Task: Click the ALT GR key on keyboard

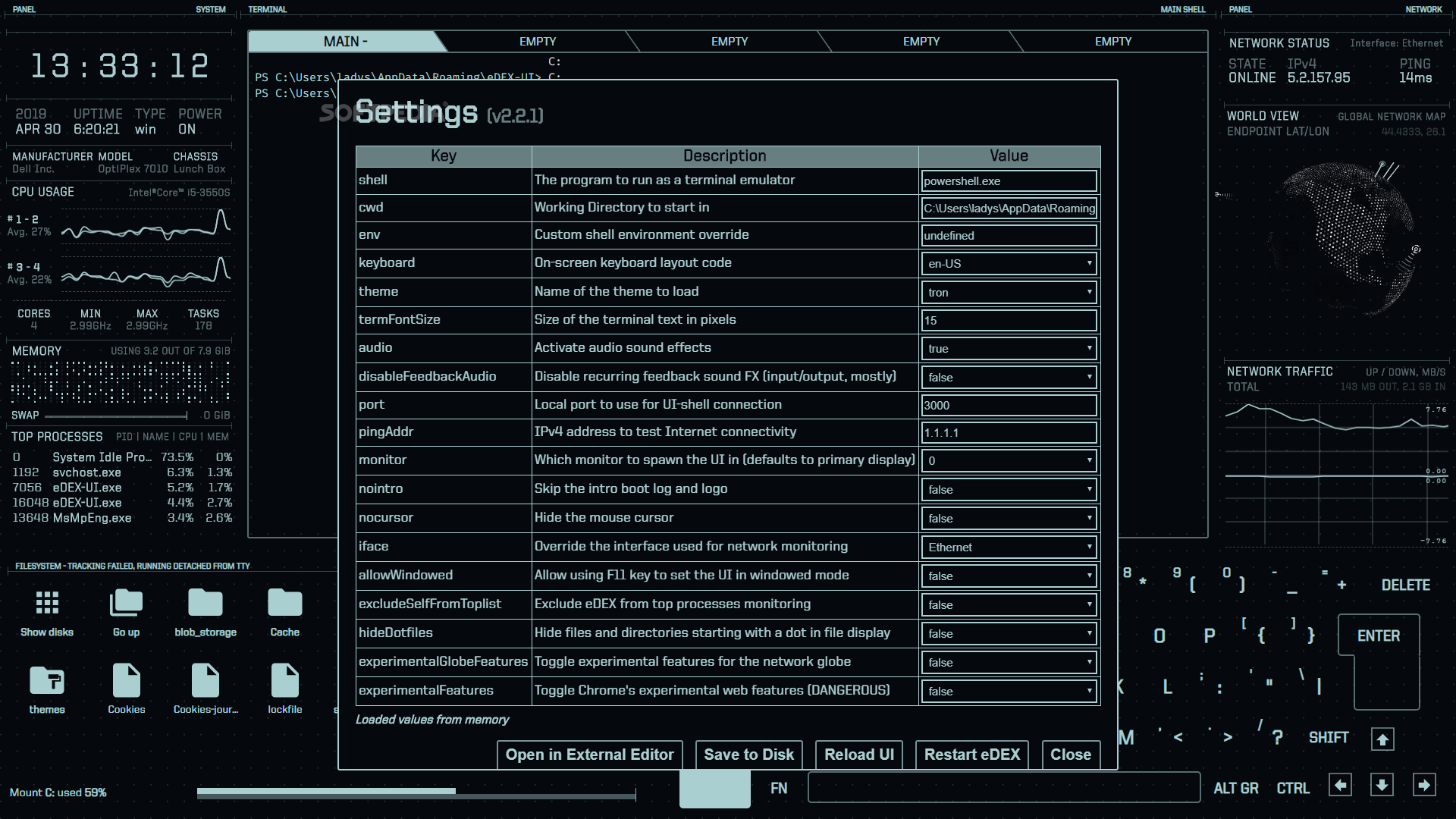Action: click(x=1236, y=789)
